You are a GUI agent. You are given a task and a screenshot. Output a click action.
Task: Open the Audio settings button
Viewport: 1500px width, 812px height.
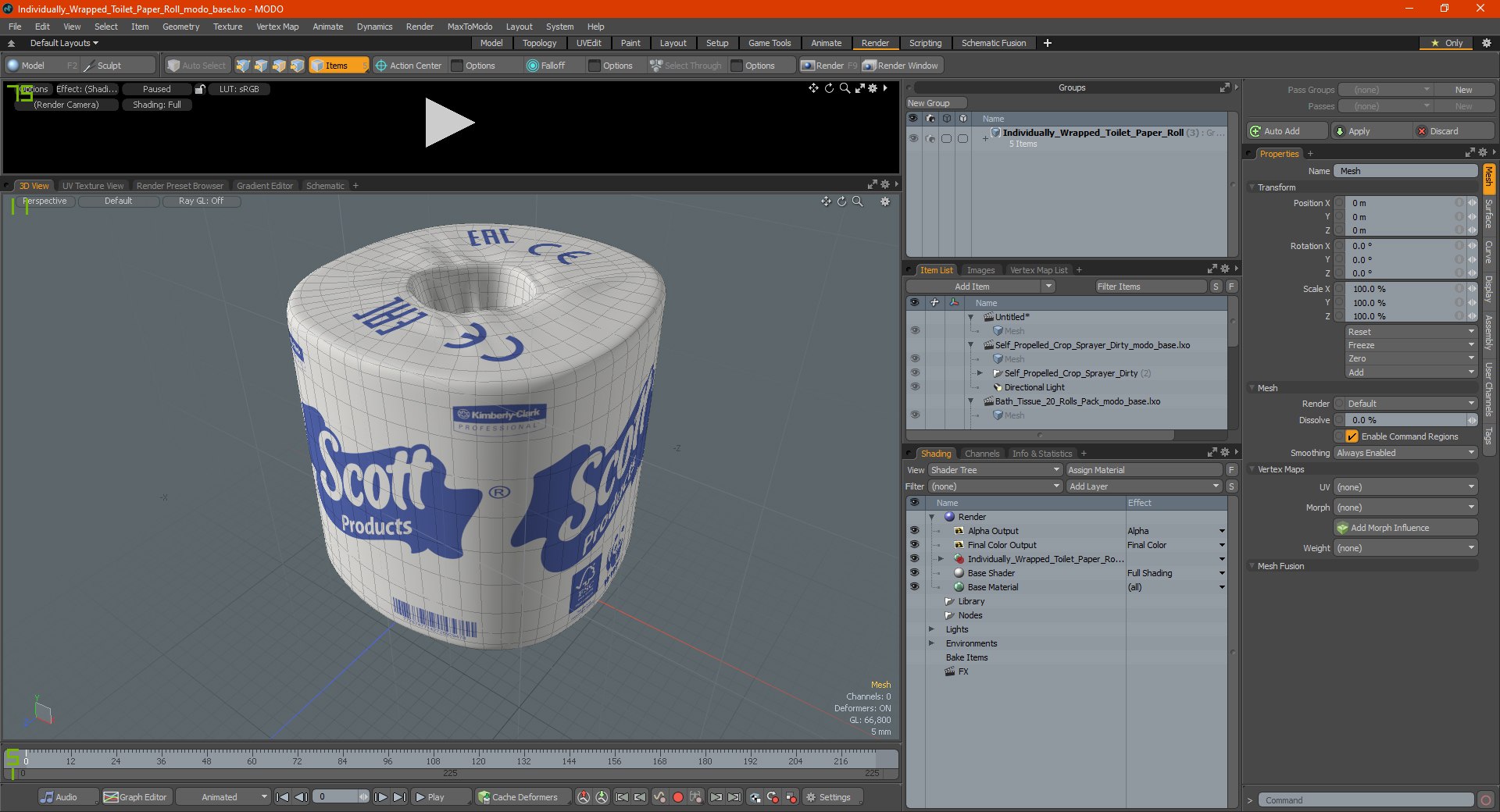point(68,797)
